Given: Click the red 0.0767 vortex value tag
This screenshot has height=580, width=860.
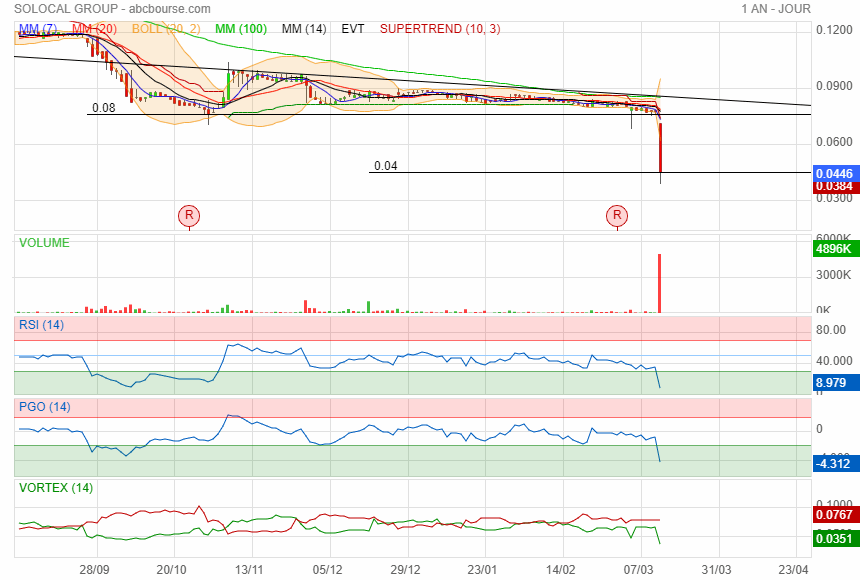Looking at the screenshot, I should point(836,515).
